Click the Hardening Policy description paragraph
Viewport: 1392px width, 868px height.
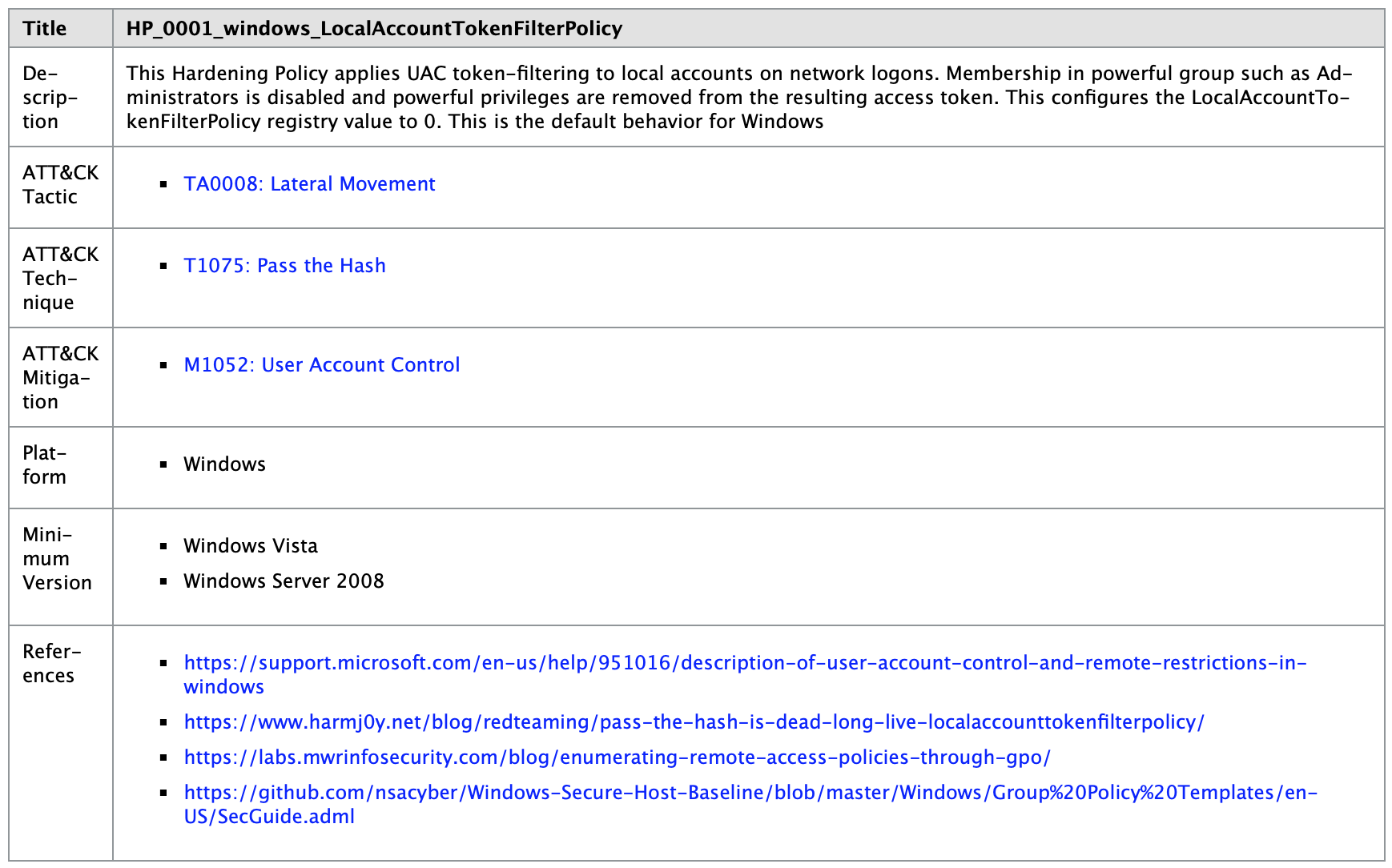[x=739, y=98]
